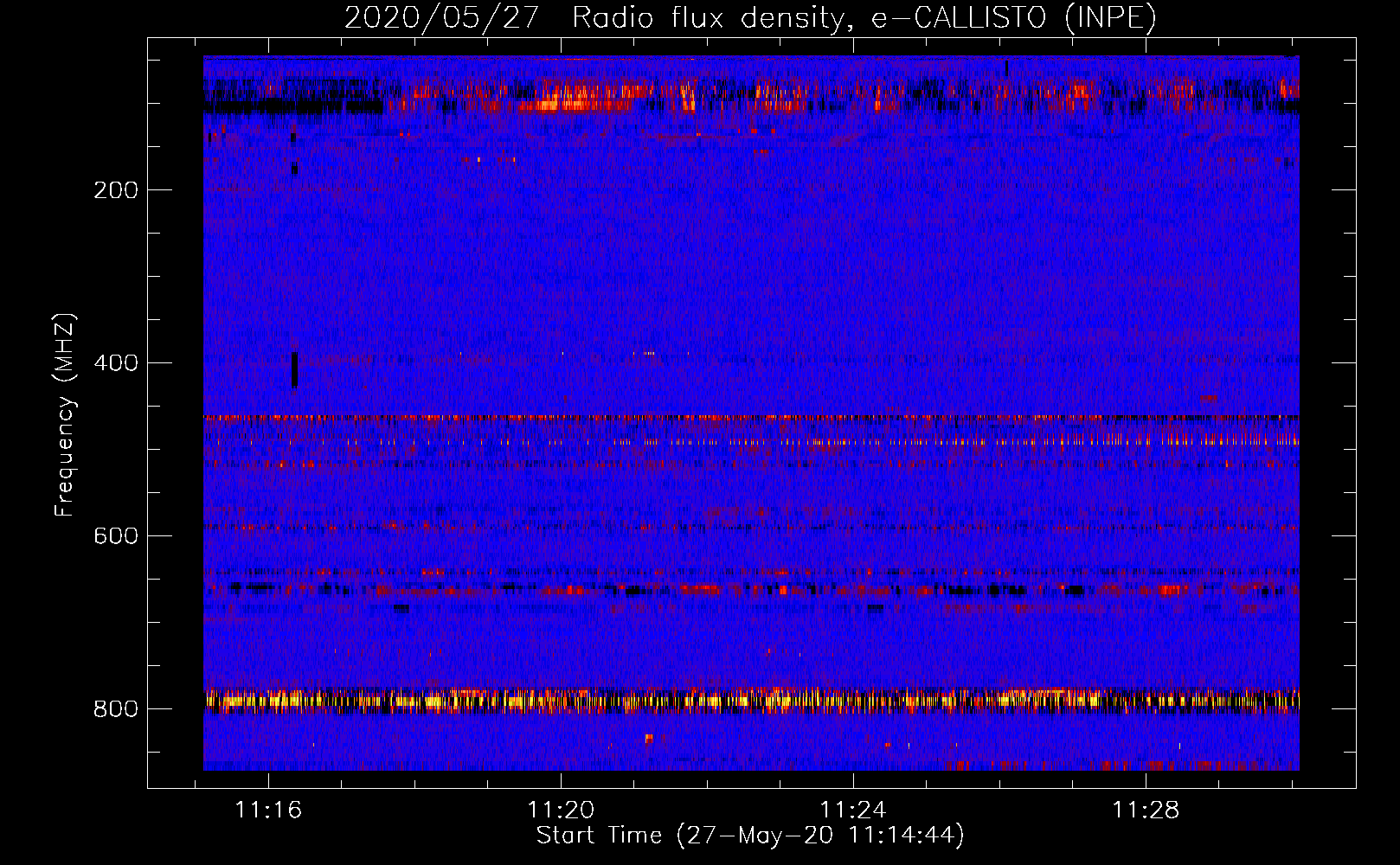Image resolution: width=1400 pixels, height=865 pixels.
Task: Click the black vertical dropout streak at 400 MHz
Action: point(294,370)
